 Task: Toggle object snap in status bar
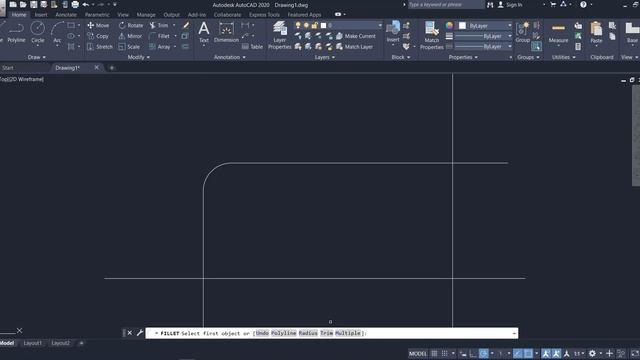point(529,353)
